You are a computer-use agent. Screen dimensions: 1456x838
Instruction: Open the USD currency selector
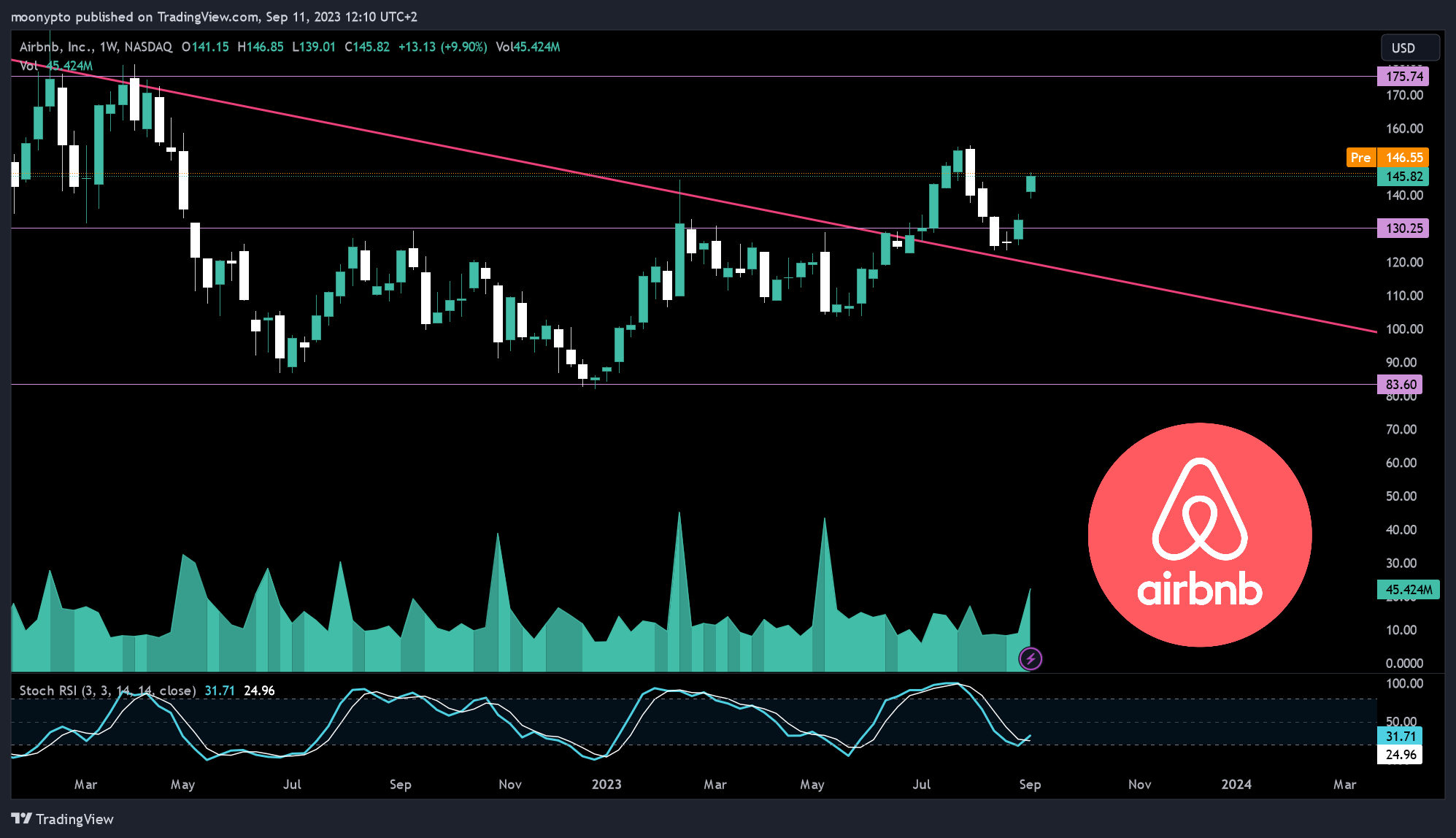[x=1410, y=47]
